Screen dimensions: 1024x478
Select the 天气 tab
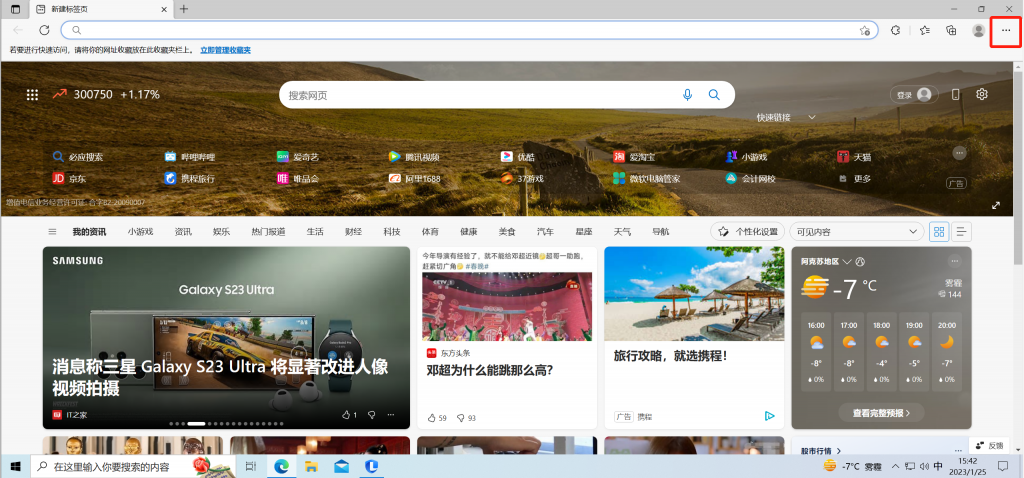pos(622,232)
